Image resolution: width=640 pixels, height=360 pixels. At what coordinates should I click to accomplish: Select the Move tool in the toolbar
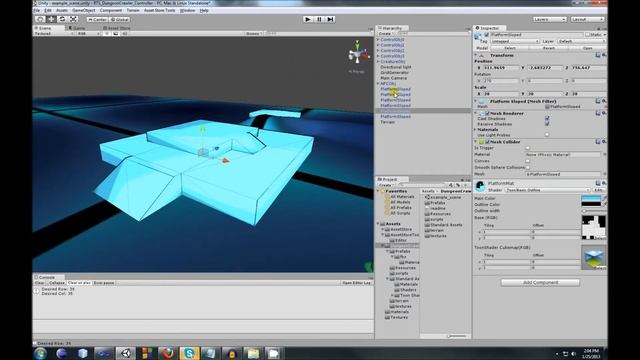click(51, 19)
